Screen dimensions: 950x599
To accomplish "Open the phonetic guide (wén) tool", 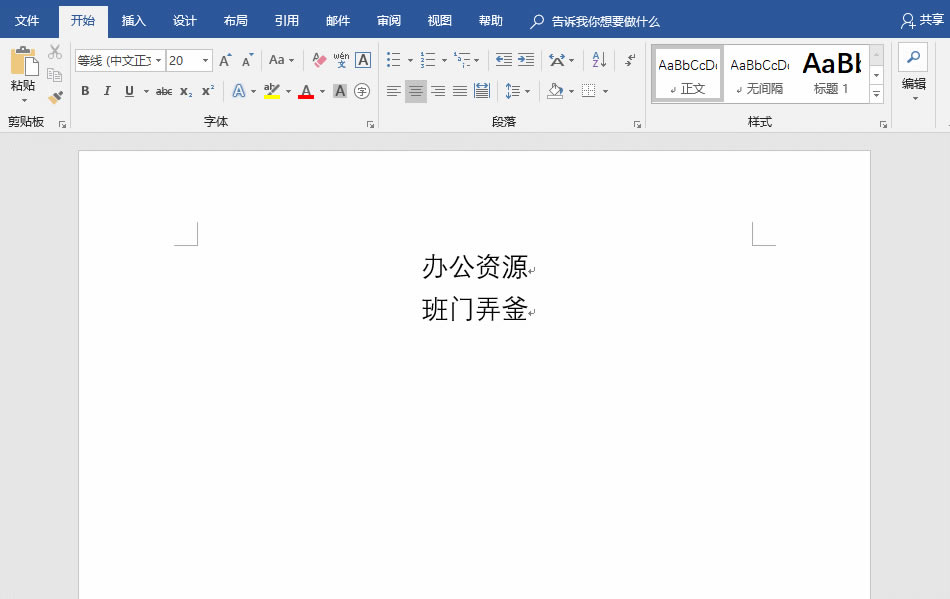I will point(341,60).
